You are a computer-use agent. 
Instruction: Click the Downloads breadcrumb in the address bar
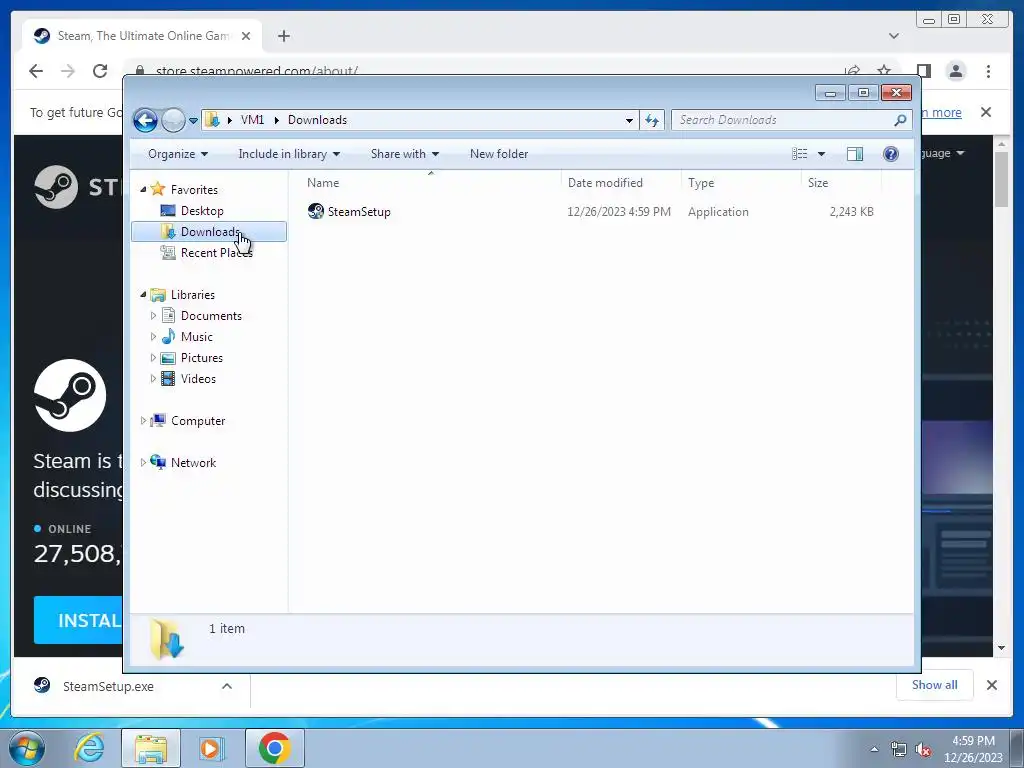coord(317,120)
